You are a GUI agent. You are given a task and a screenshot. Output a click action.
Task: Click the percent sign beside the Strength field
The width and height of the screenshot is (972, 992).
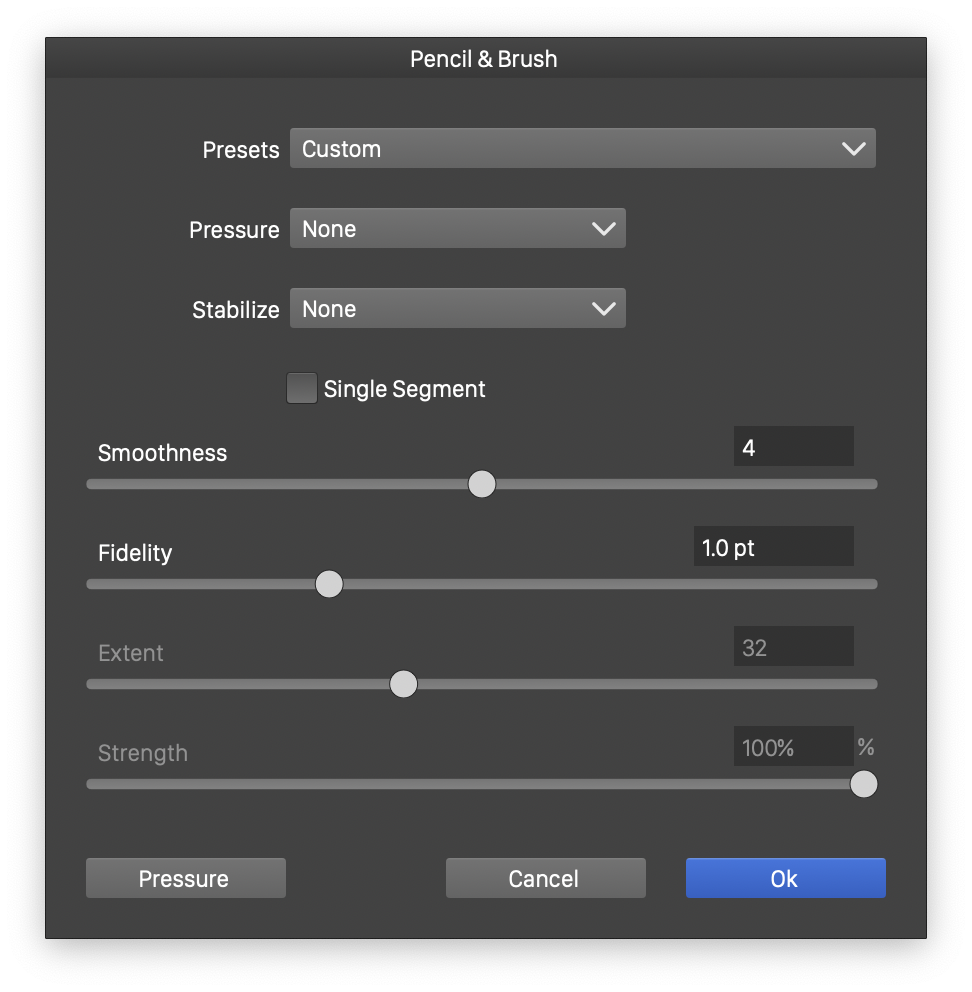coord(866,747)
